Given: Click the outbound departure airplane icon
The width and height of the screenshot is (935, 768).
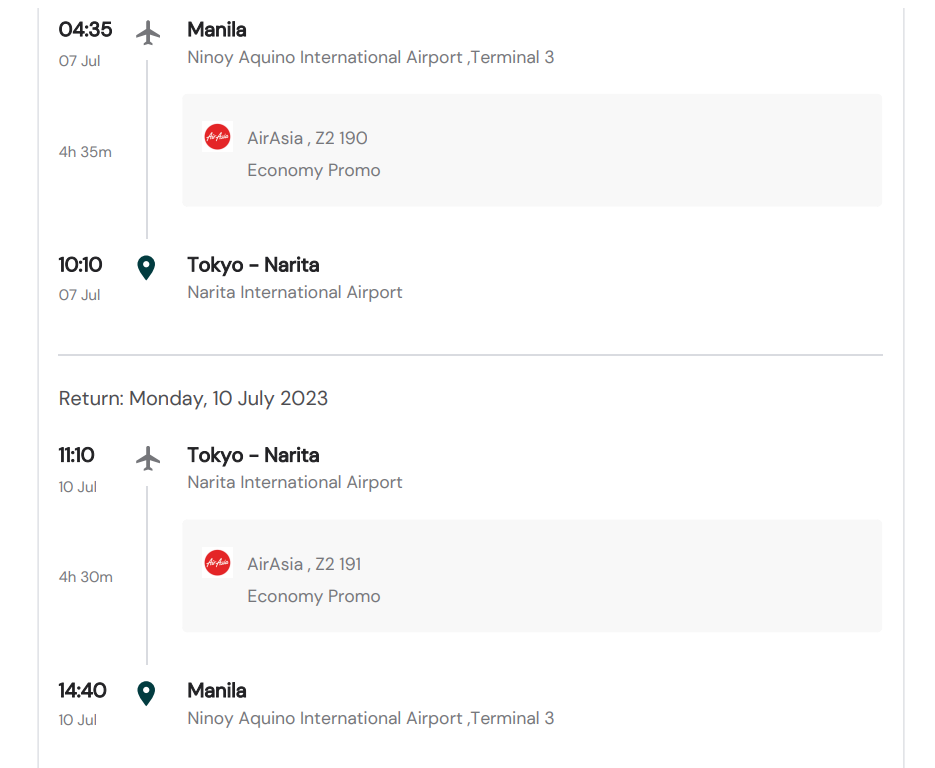Looking at the screenshot, I should (148, 33).
